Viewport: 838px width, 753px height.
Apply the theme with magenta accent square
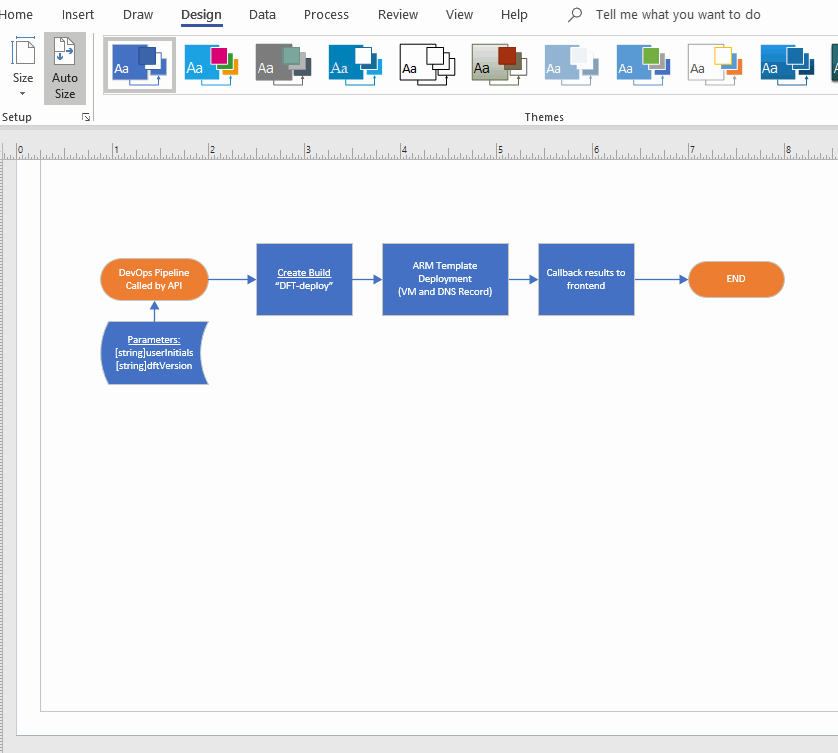(211, 64)
